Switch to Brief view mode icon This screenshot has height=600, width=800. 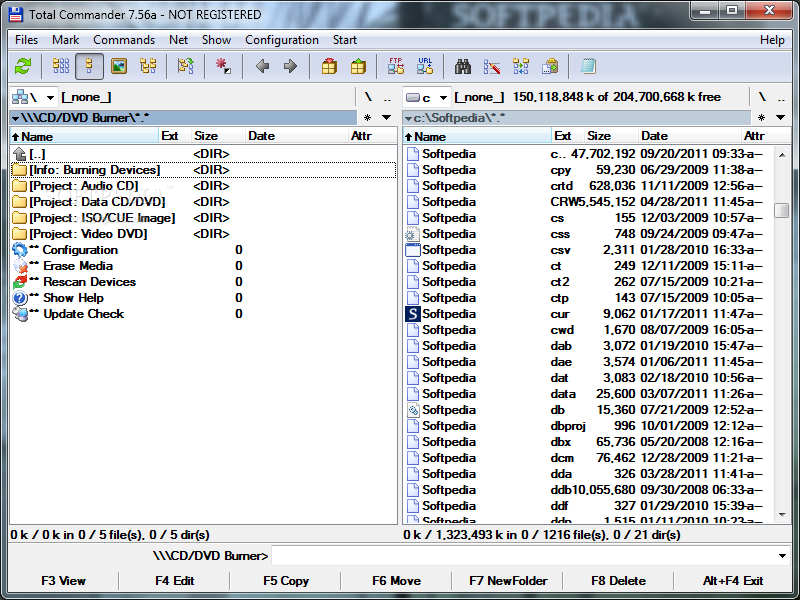[x=61, y=66]
